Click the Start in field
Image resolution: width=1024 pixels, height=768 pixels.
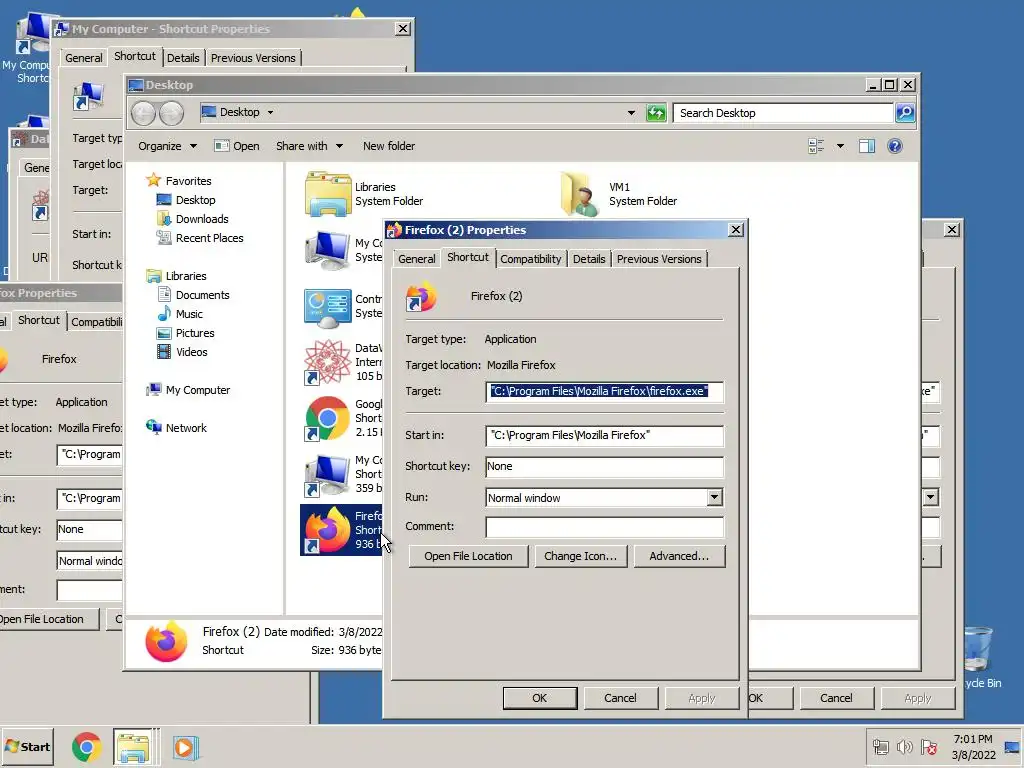click(605, 436)
